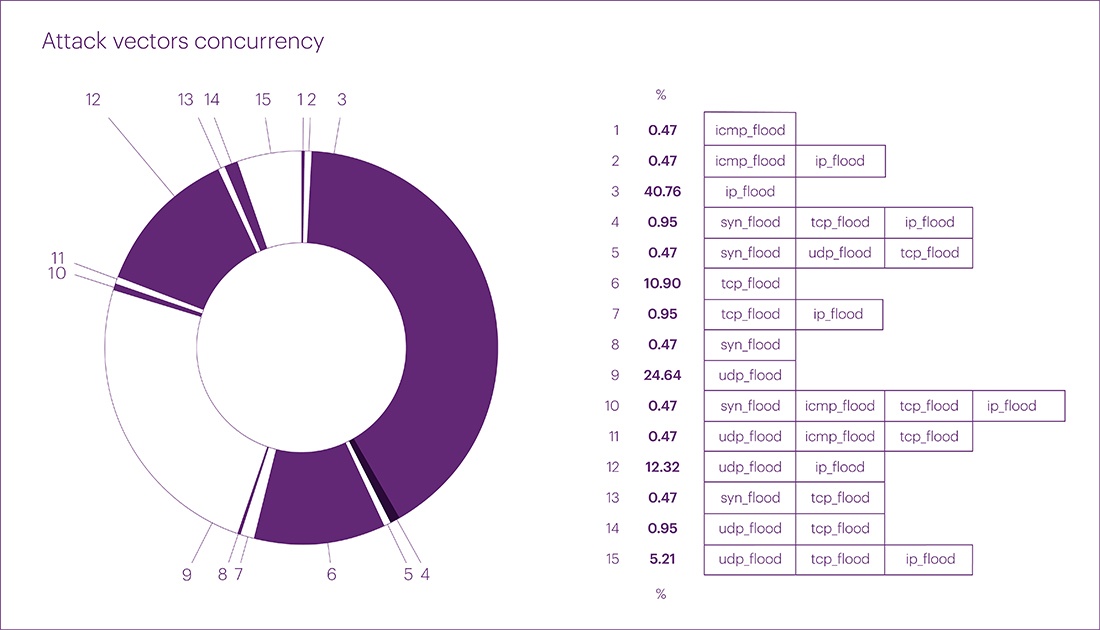The image size is (1100, 630).
Task: Click the udp_flood box in row 5
Action: (x=840, y=253)
